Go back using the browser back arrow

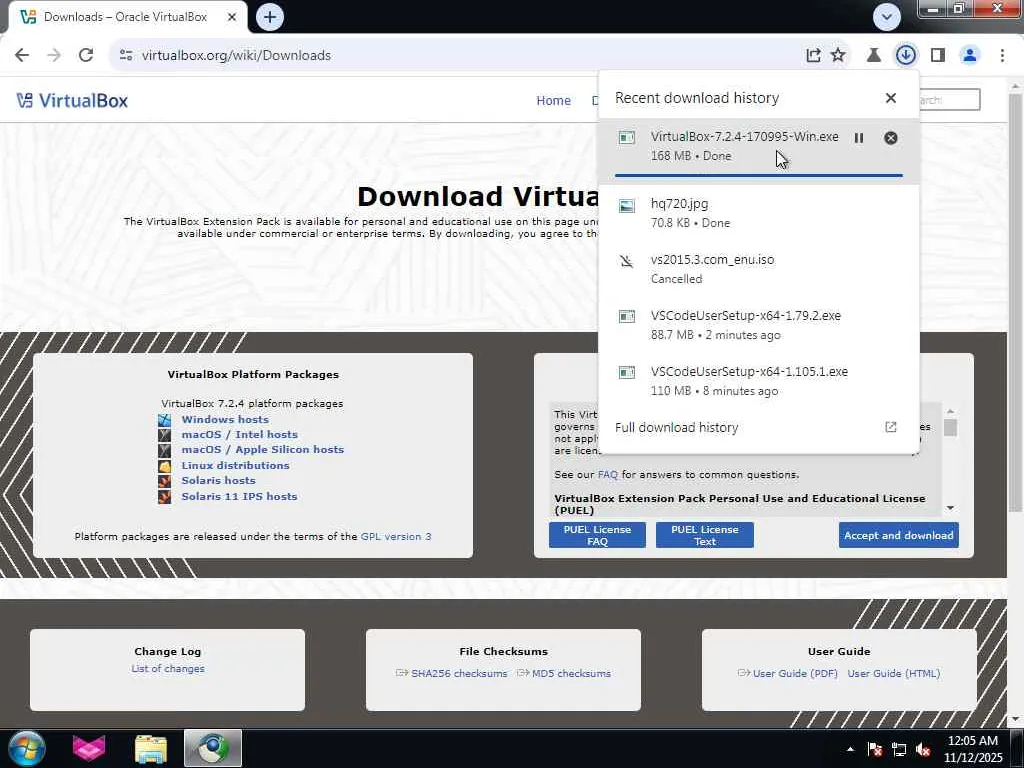point(22,55)
